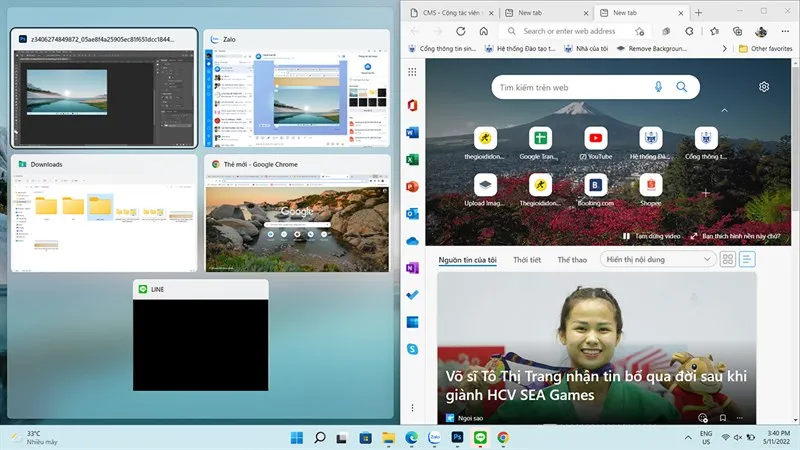800x450 pixels.
Task: Click the YouTube quick link tile
Action: (596, 138)
